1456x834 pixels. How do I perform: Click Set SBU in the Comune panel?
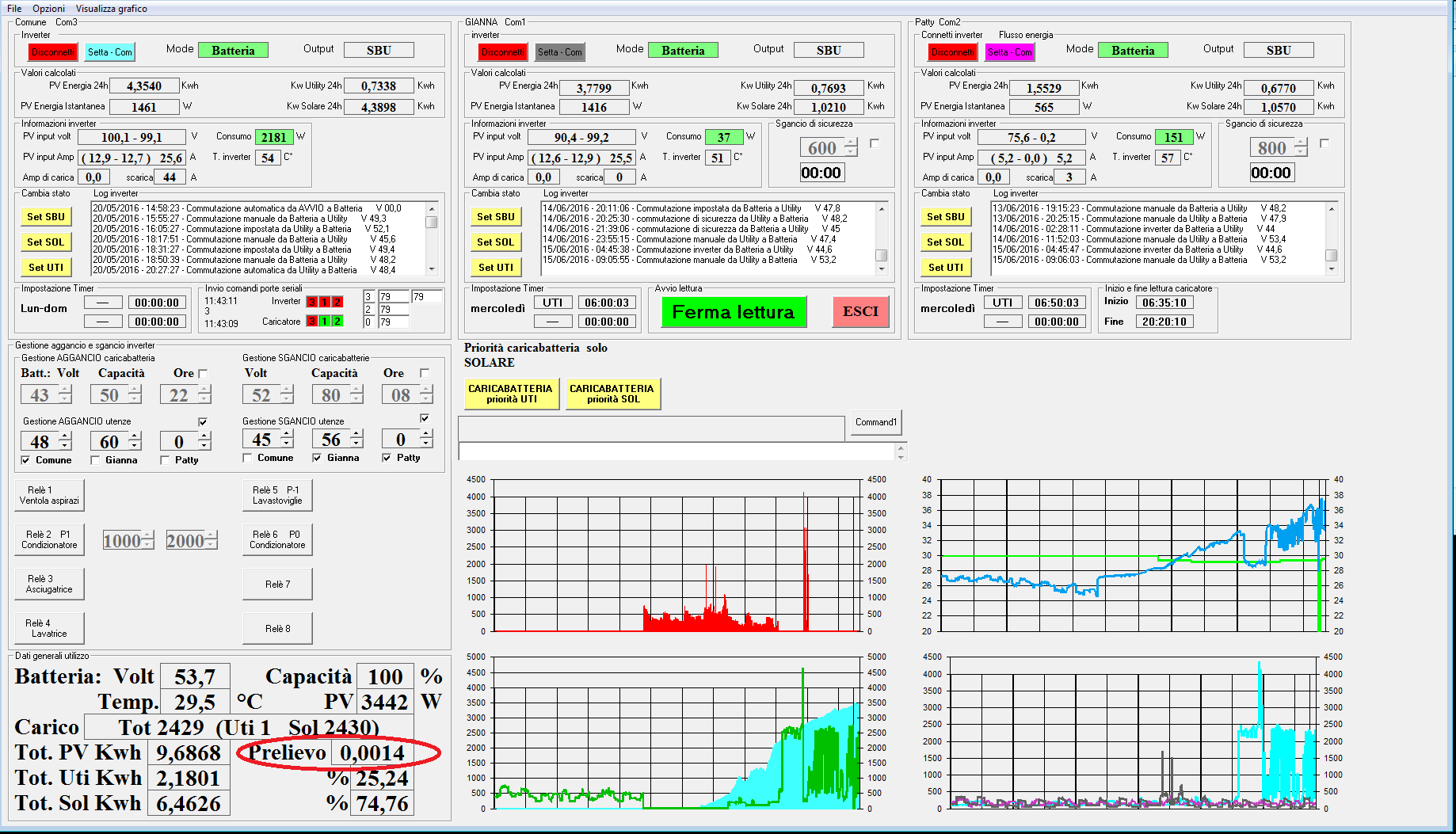coord(46,217)
